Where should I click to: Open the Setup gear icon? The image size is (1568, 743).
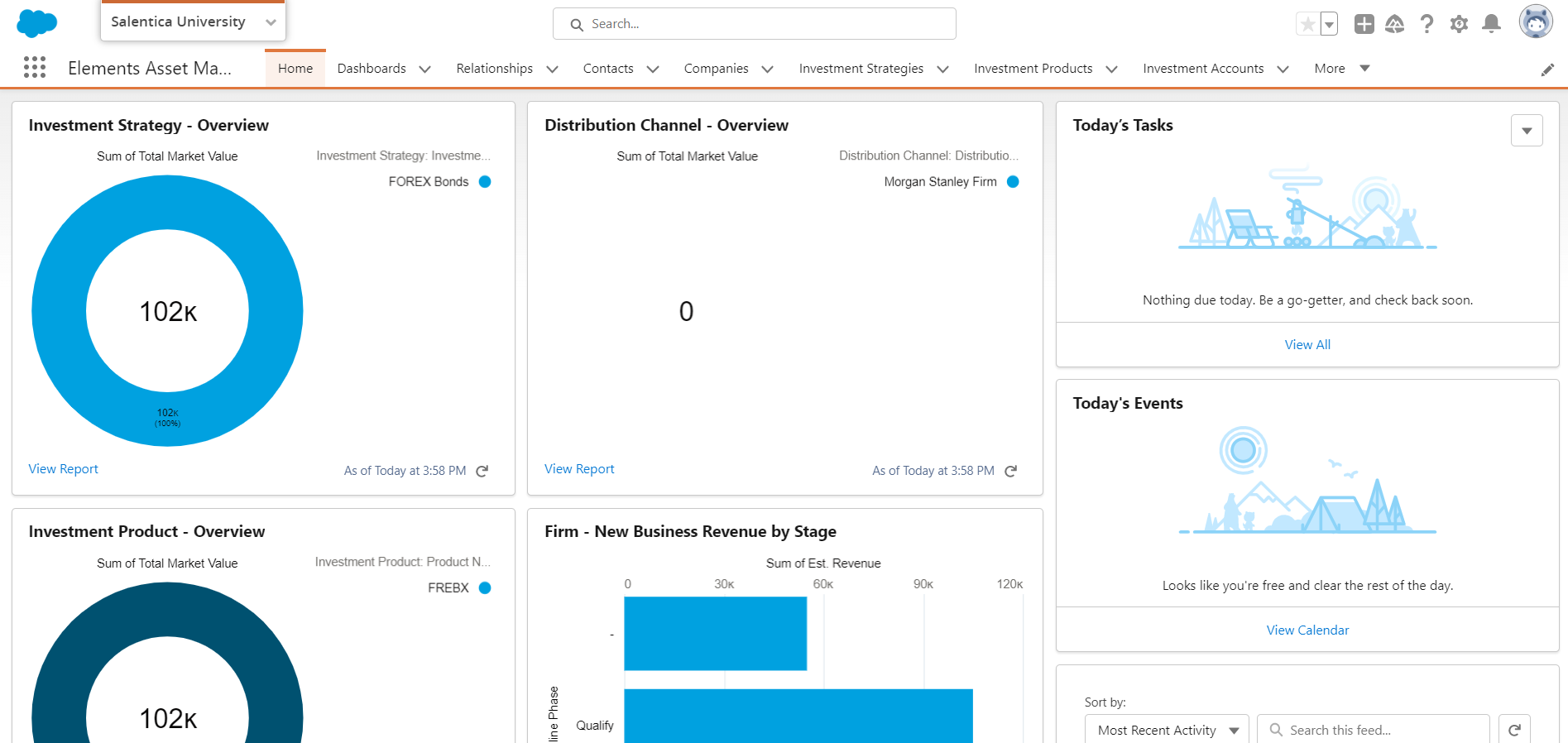click(1459, 24)
